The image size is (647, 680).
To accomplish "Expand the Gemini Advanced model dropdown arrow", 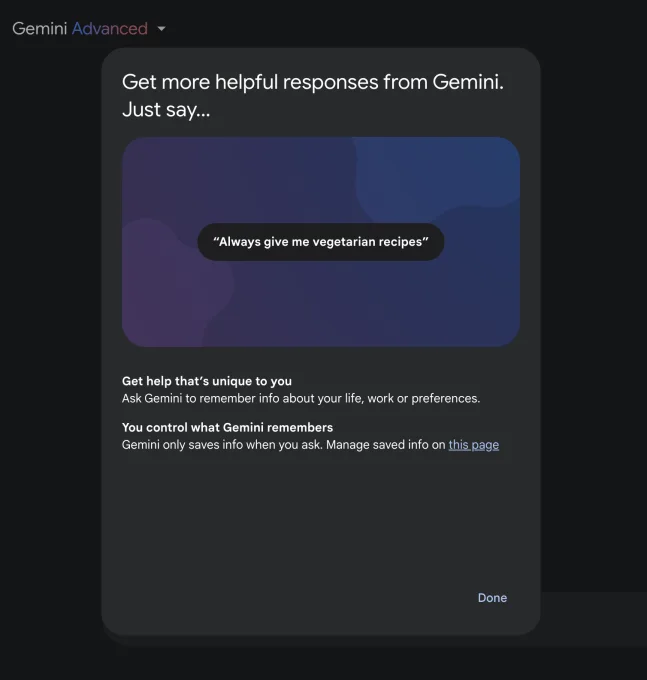I will coord(161,29).
